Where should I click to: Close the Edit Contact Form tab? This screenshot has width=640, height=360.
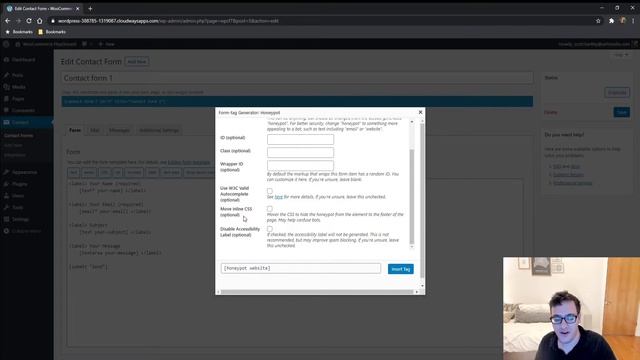tap(78, 9)
